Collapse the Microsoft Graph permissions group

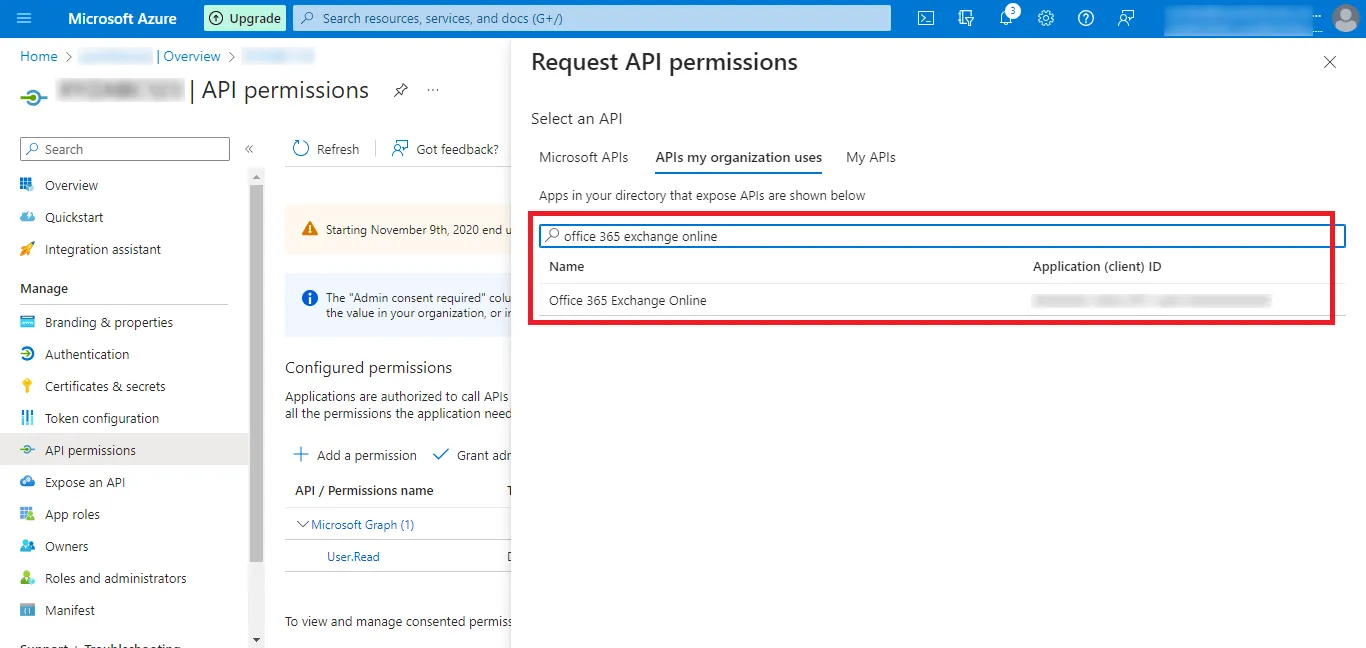pyautogui.click(x=303, y=525)
